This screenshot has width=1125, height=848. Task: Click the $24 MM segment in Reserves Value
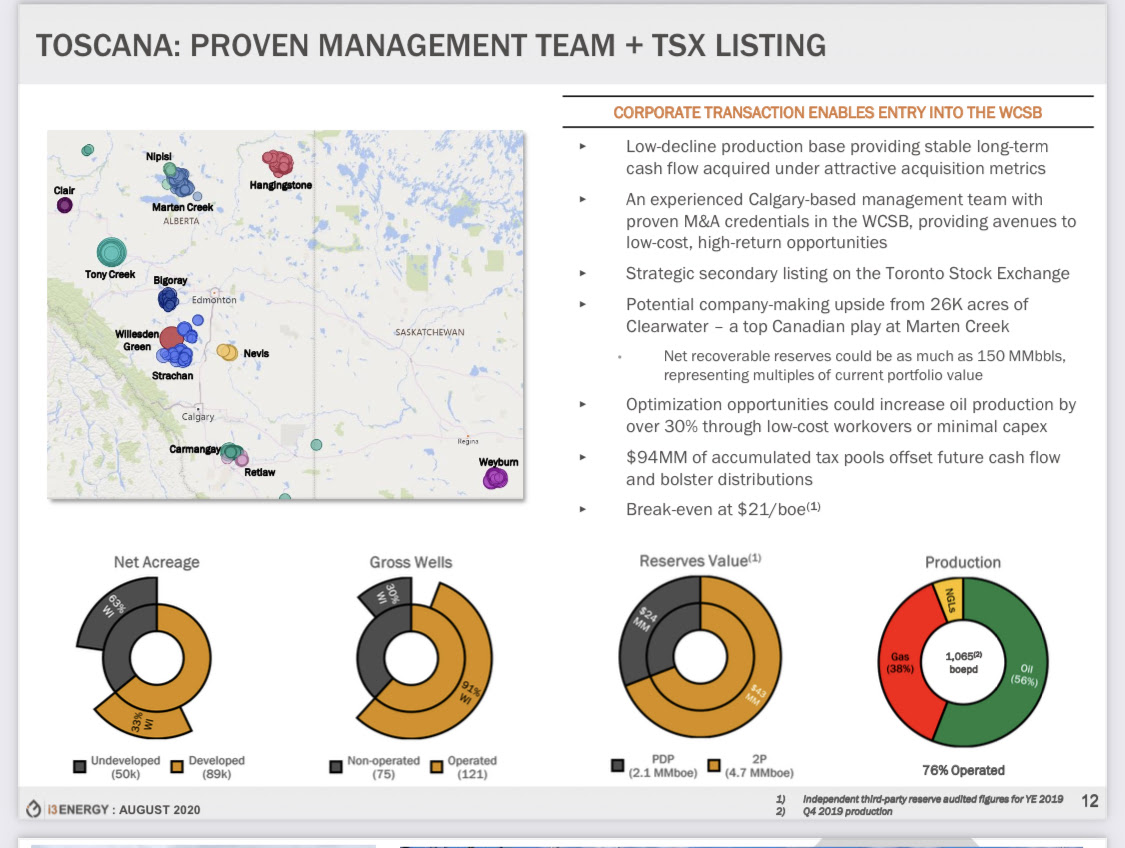tap(644, 618)
